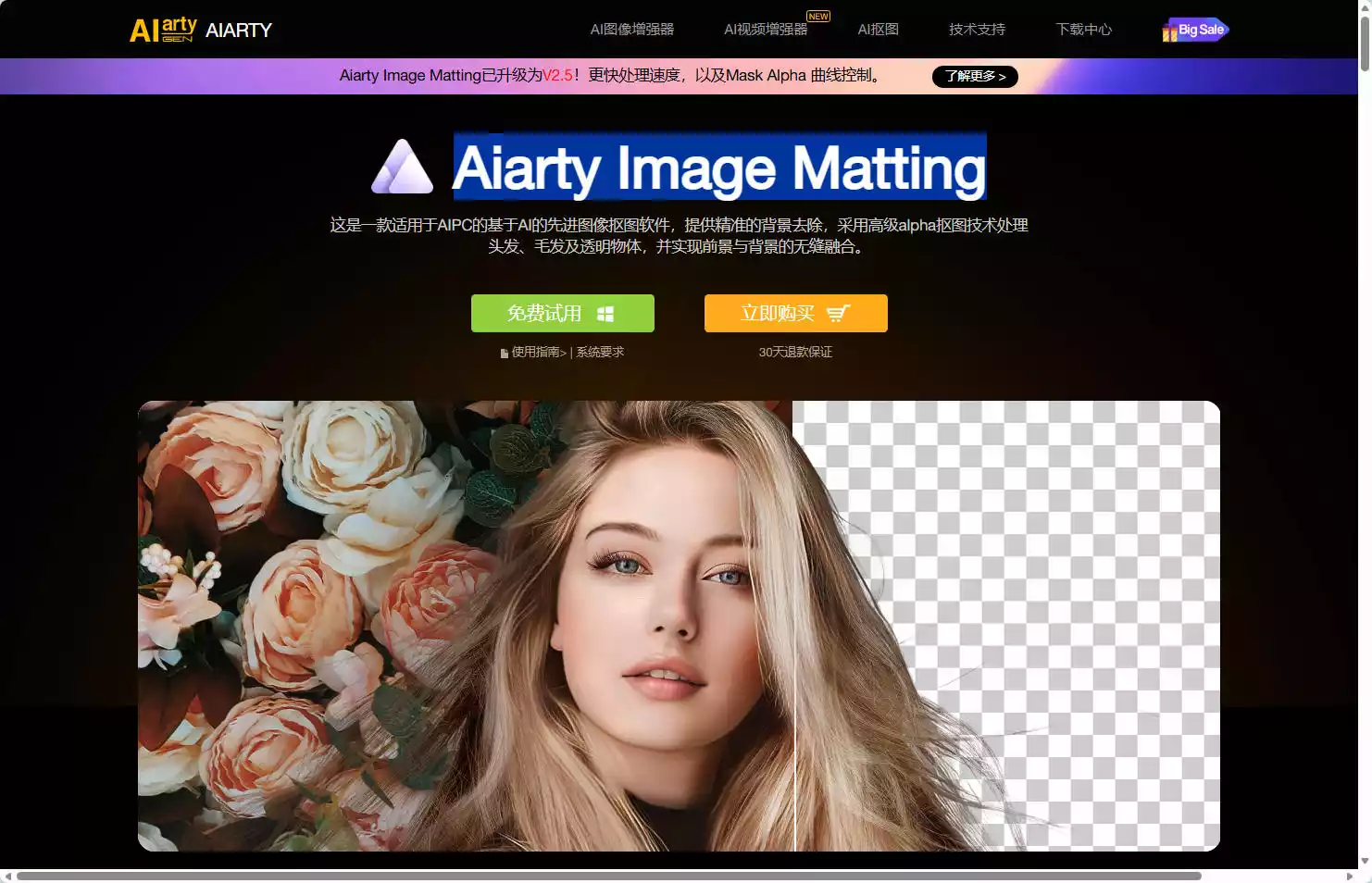Open the 使用指南 link

tap(539, 352)
